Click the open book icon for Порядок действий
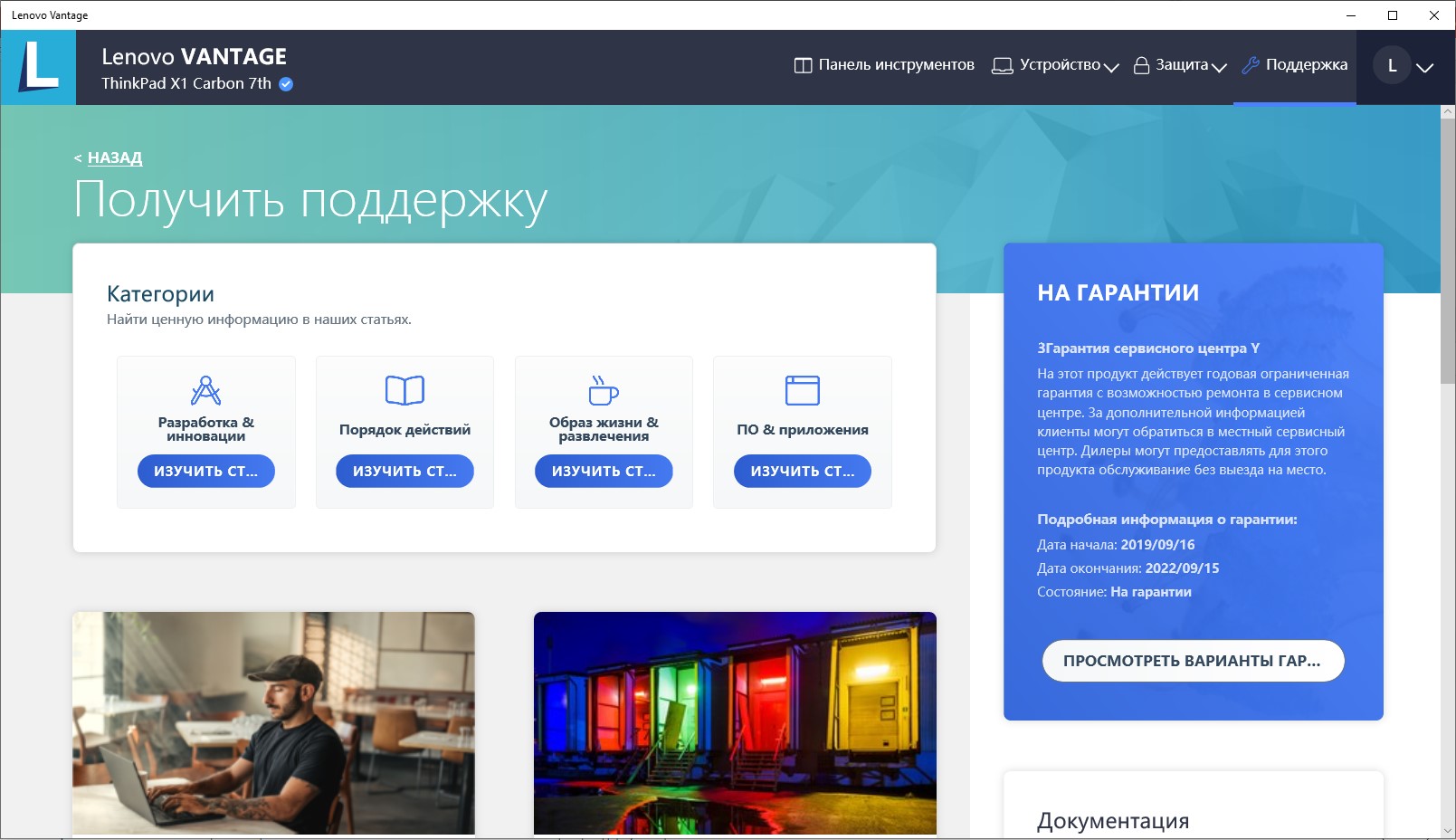 pos(404,390)
